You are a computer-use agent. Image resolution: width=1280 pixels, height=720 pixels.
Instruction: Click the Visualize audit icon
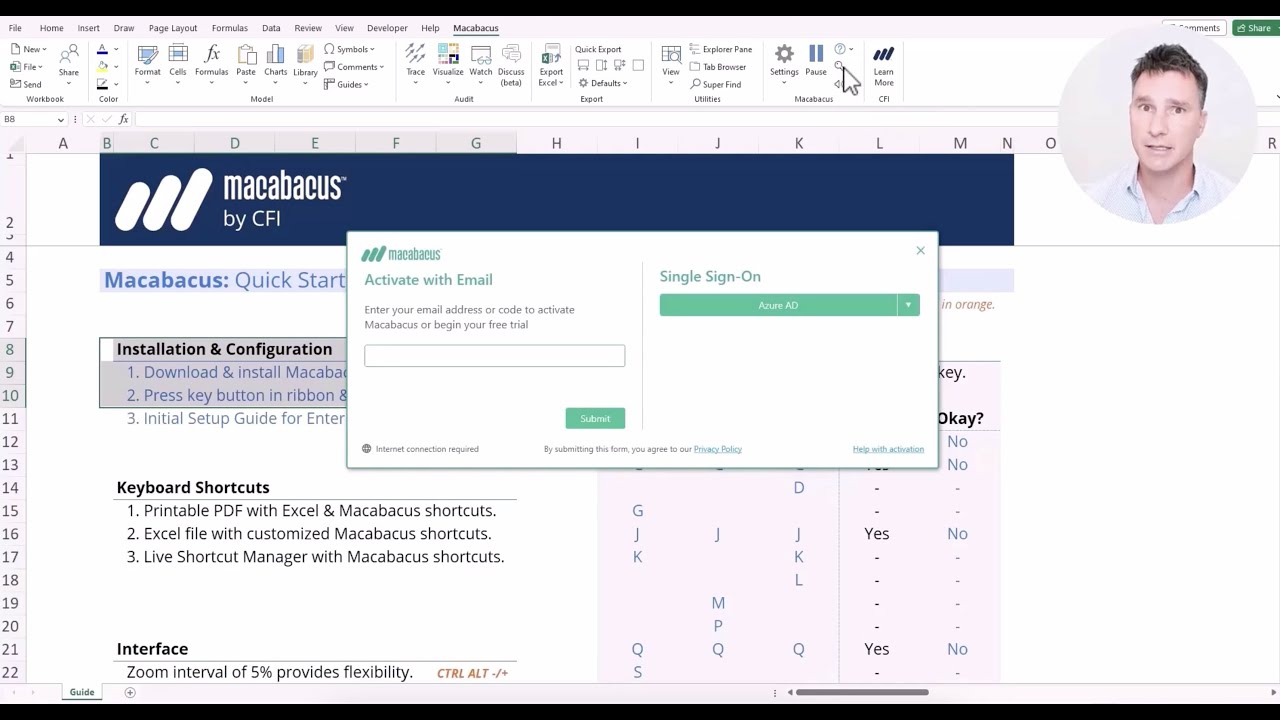tap(448, 60)
